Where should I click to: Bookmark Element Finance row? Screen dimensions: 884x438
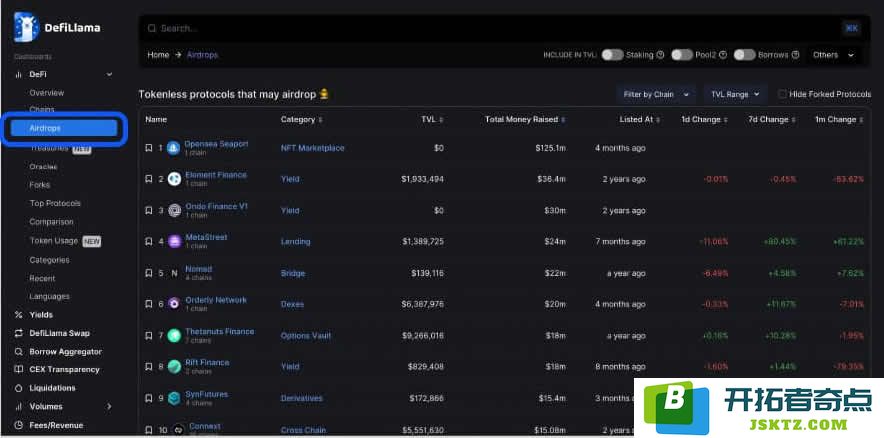click(149, 179)
